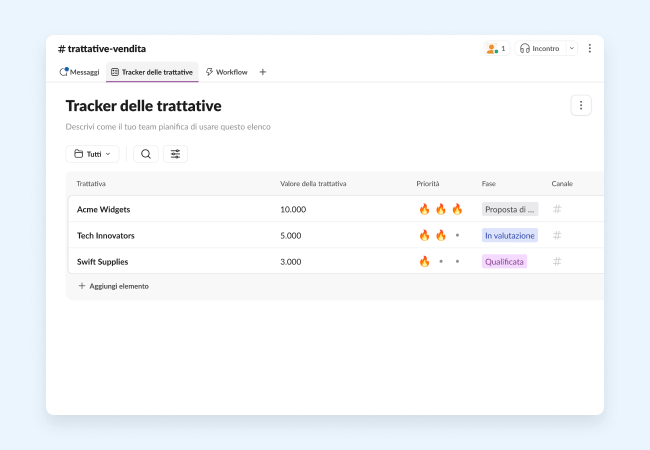Screen dimensions: 650x450
Task: Click the Priorità column header
Action: click(x=428, y=184)
